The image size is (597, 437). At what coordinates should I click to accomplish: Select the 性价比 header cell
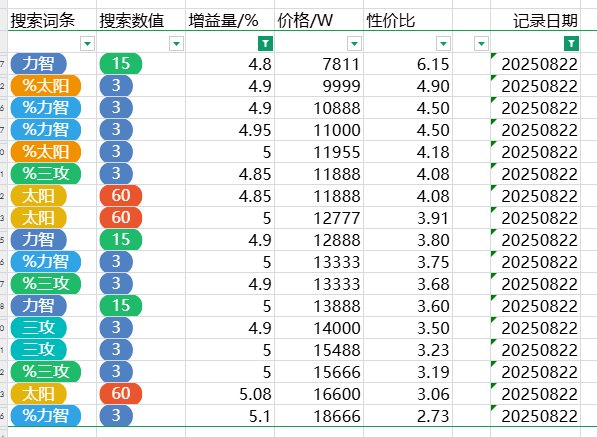pyautogui.click(x=408, y=20)
